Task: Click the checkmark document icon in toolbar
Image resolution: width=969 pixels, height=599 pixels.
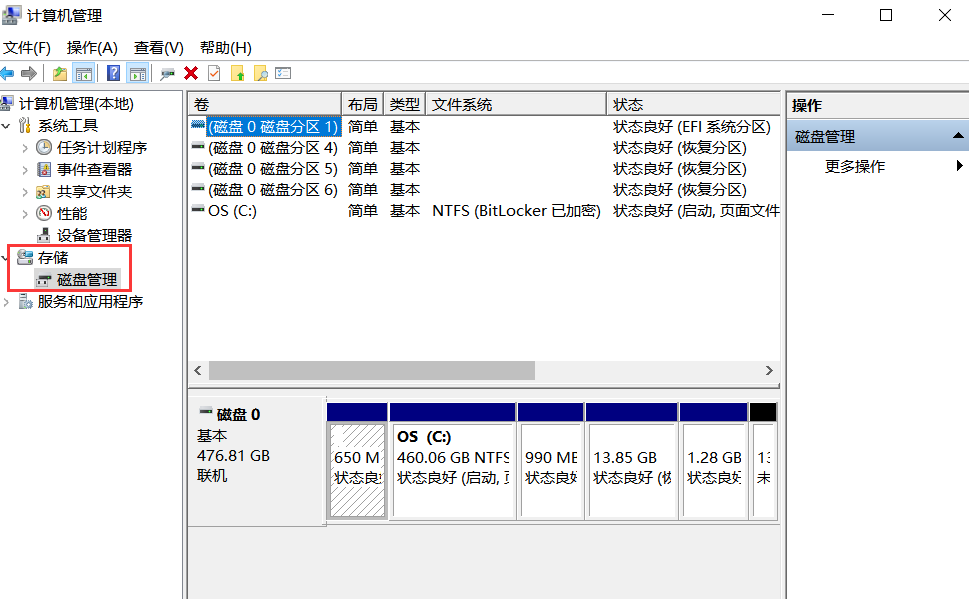Action: [214, 72]
